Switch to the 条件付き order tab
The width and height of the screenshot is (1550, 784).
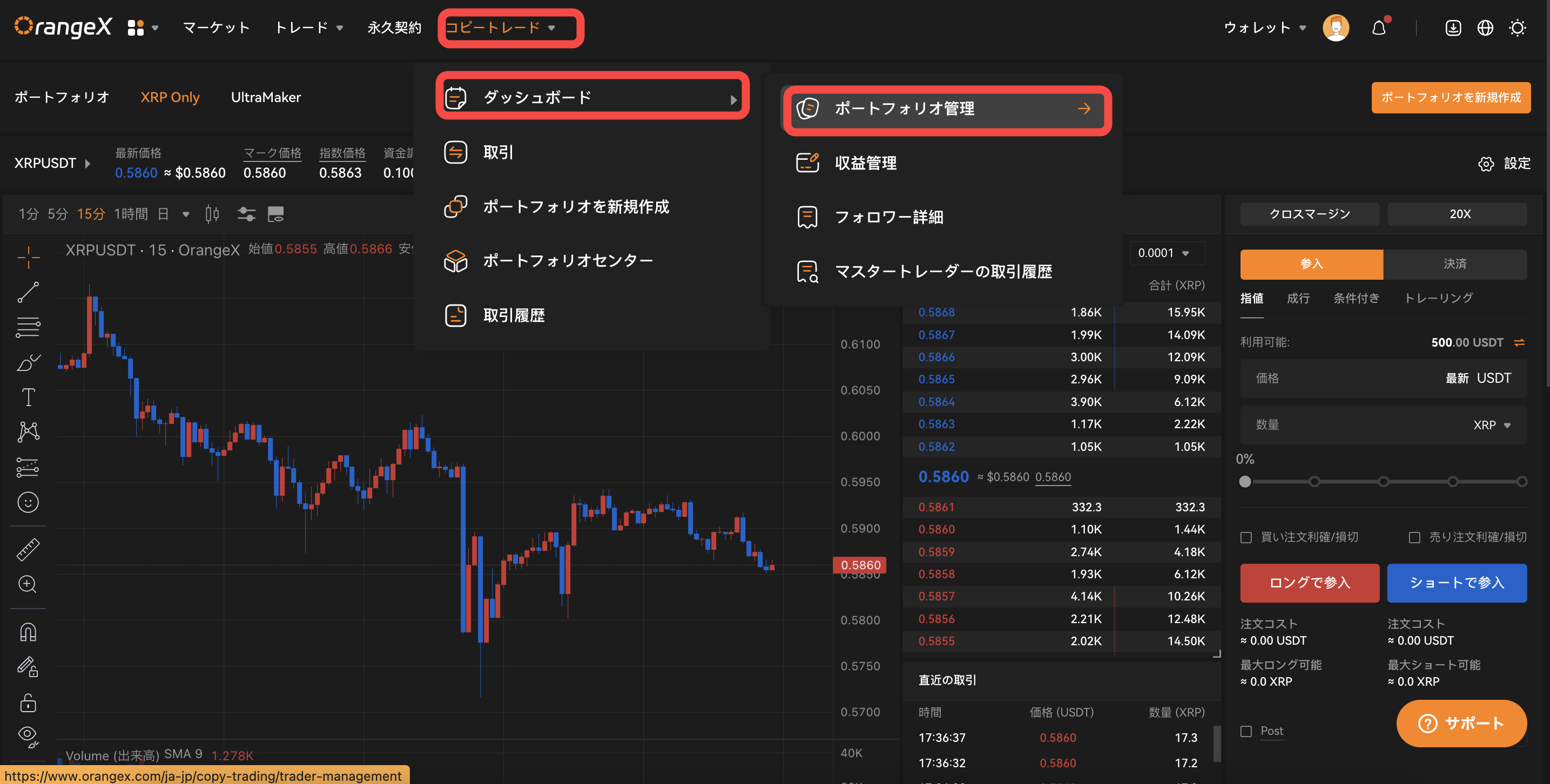pyautogui.click(x=1356, y=298)
